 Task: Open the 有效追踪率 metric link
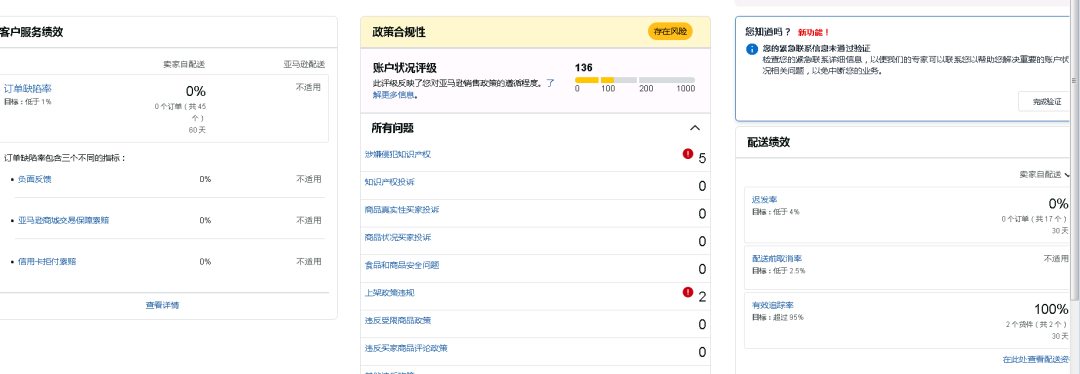click(x=773, y=305)
